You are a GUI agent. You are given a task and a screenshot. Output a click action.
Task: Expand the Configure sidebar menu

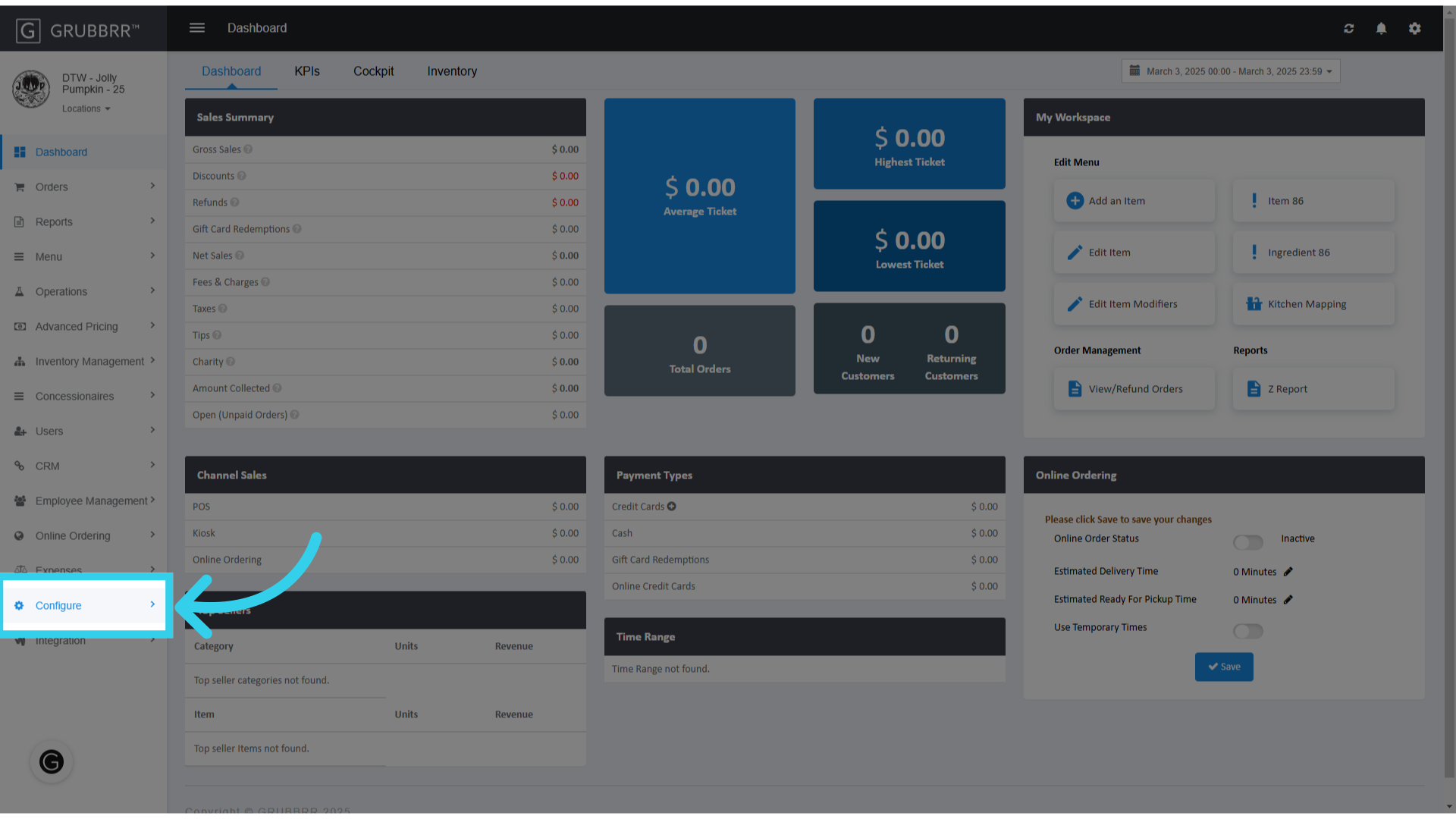pyautogui.click(x=83, y=605)
